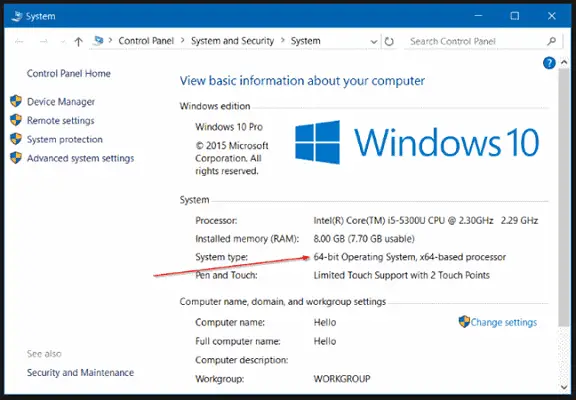The width and height of the screenshot is (576, 400).
Task: Open Device Manager
Action: pos(61,102)
